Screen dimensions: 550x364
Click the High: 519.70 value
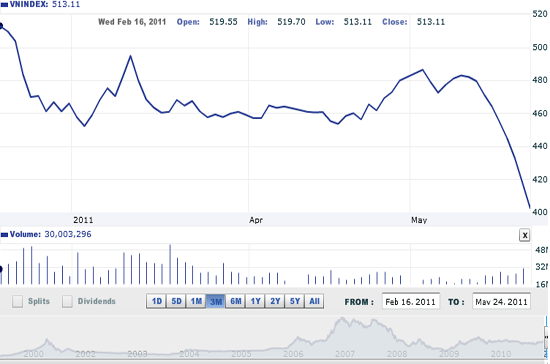click(276, 22)
